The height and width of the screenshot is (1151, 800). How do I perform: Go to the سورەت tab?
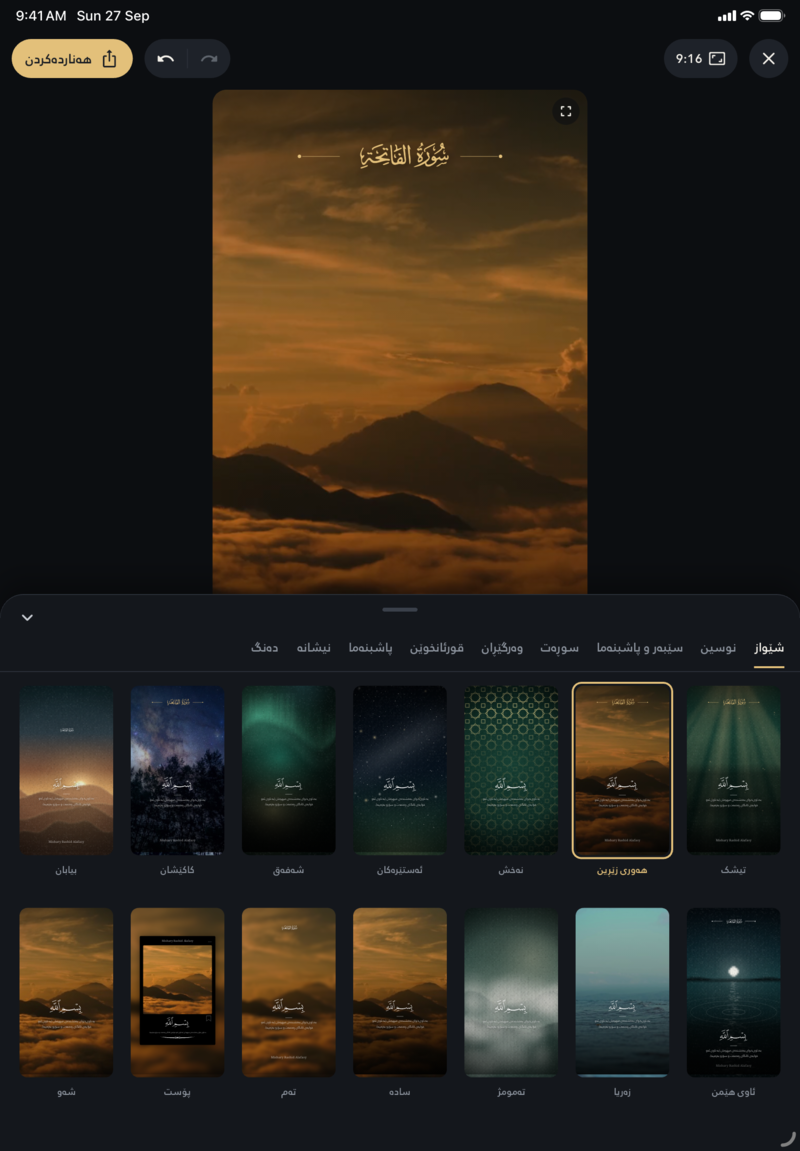(x=559, y=647)
